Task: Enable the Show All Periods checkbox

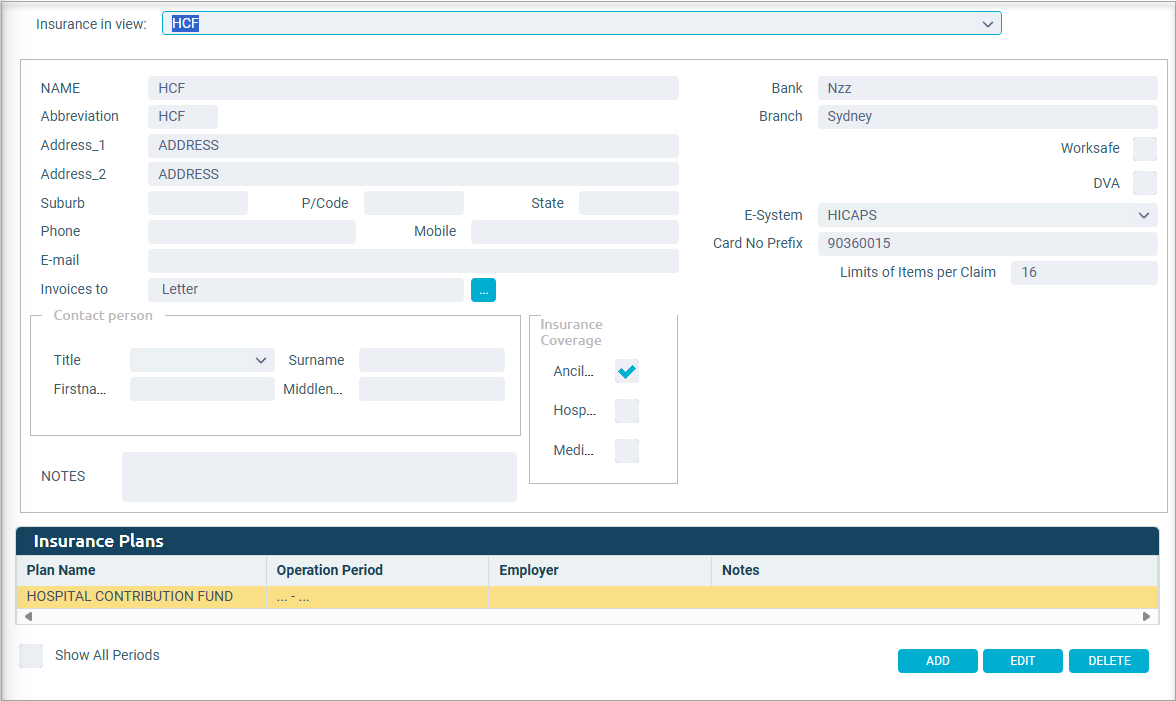Action: click(x=32, y=655)
